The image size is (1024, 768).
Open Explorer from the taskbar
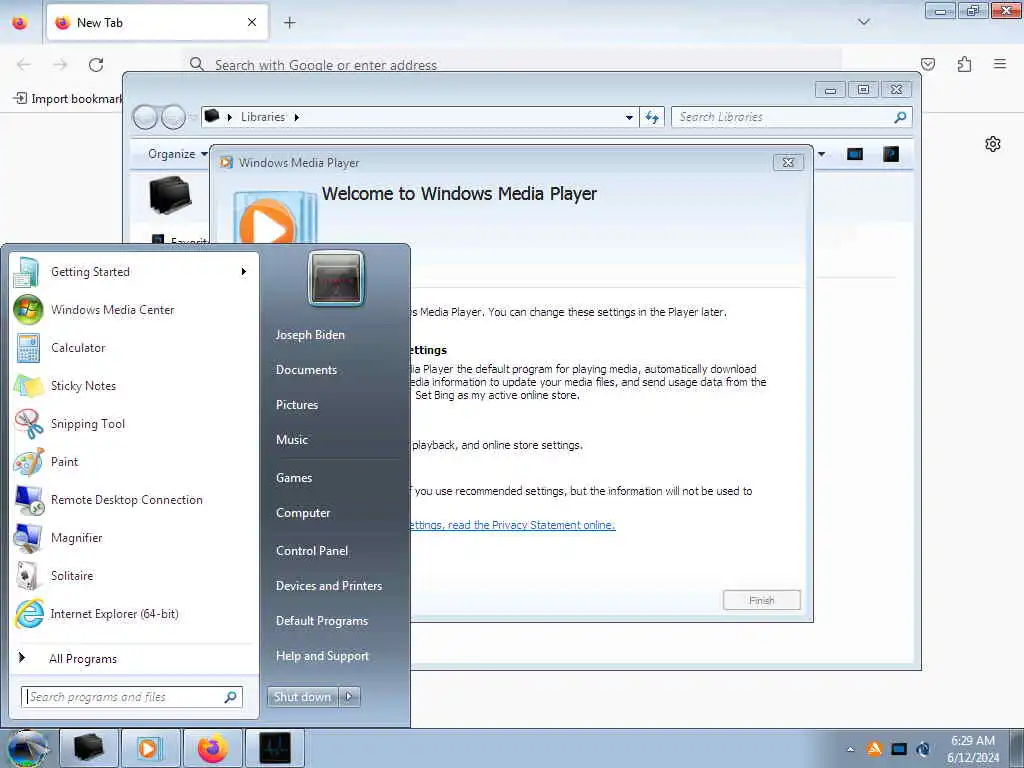(x=89, y=748)
